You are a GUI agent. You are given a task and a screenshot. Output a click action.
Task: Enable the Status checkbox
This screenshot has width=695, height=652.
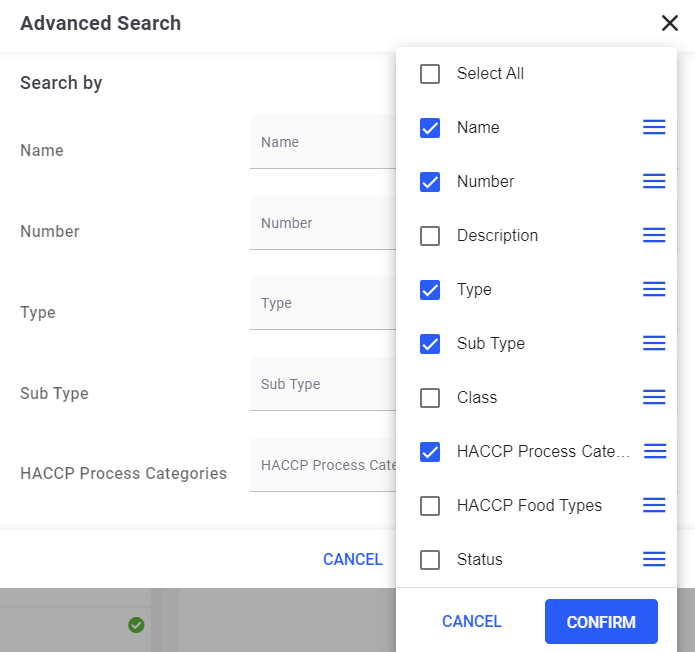click(x=429, y=560)
